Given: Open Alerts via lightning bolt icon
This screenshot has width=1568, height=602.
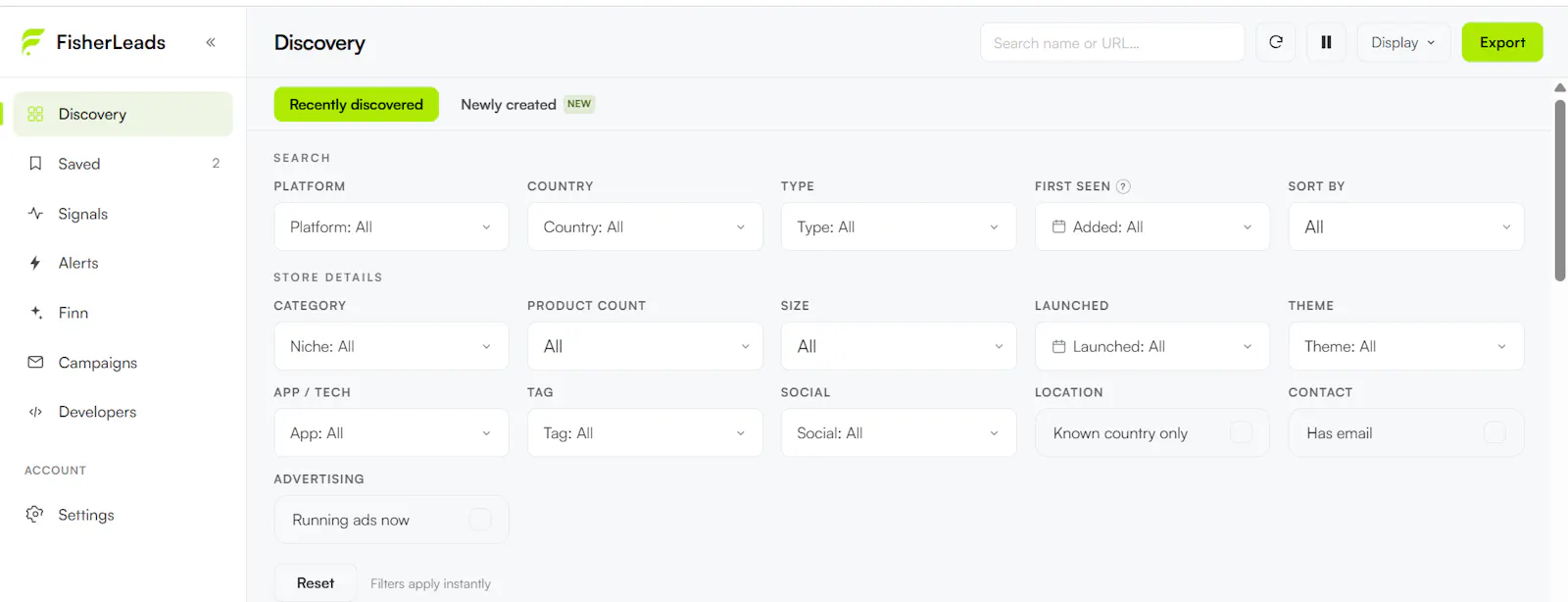Looking at the screenshot, I should [35, 263].
